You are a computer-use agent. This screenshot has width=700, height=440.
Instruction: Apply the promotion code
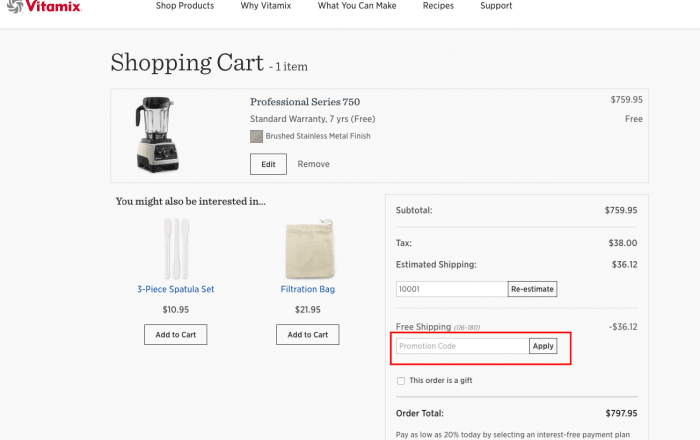[543, 346]
